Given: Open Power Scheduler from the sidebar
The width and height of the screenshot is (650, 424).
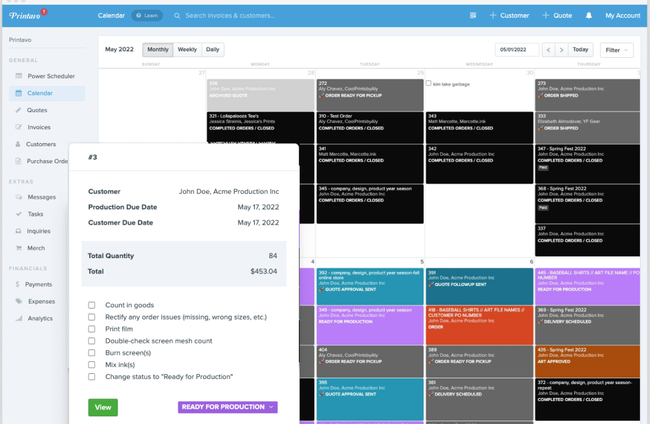Looking at the screenshot, I should click(x=48, y=76).
